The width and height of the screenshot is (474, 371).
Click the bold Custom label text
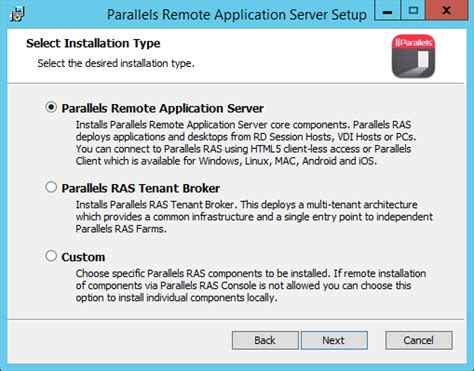click(x=83, y=257)
